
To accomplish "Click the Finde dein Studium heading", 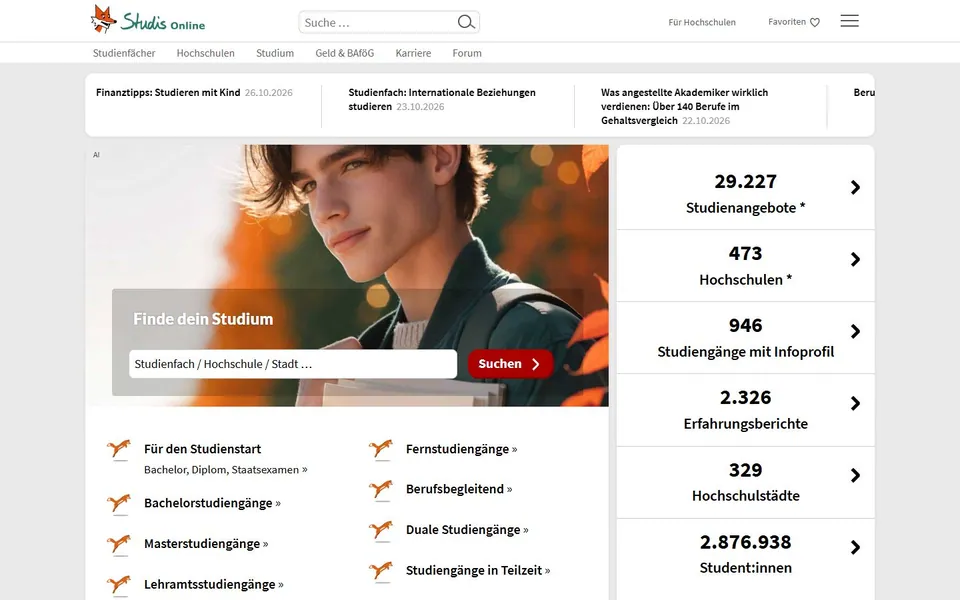I will [203, 319].
